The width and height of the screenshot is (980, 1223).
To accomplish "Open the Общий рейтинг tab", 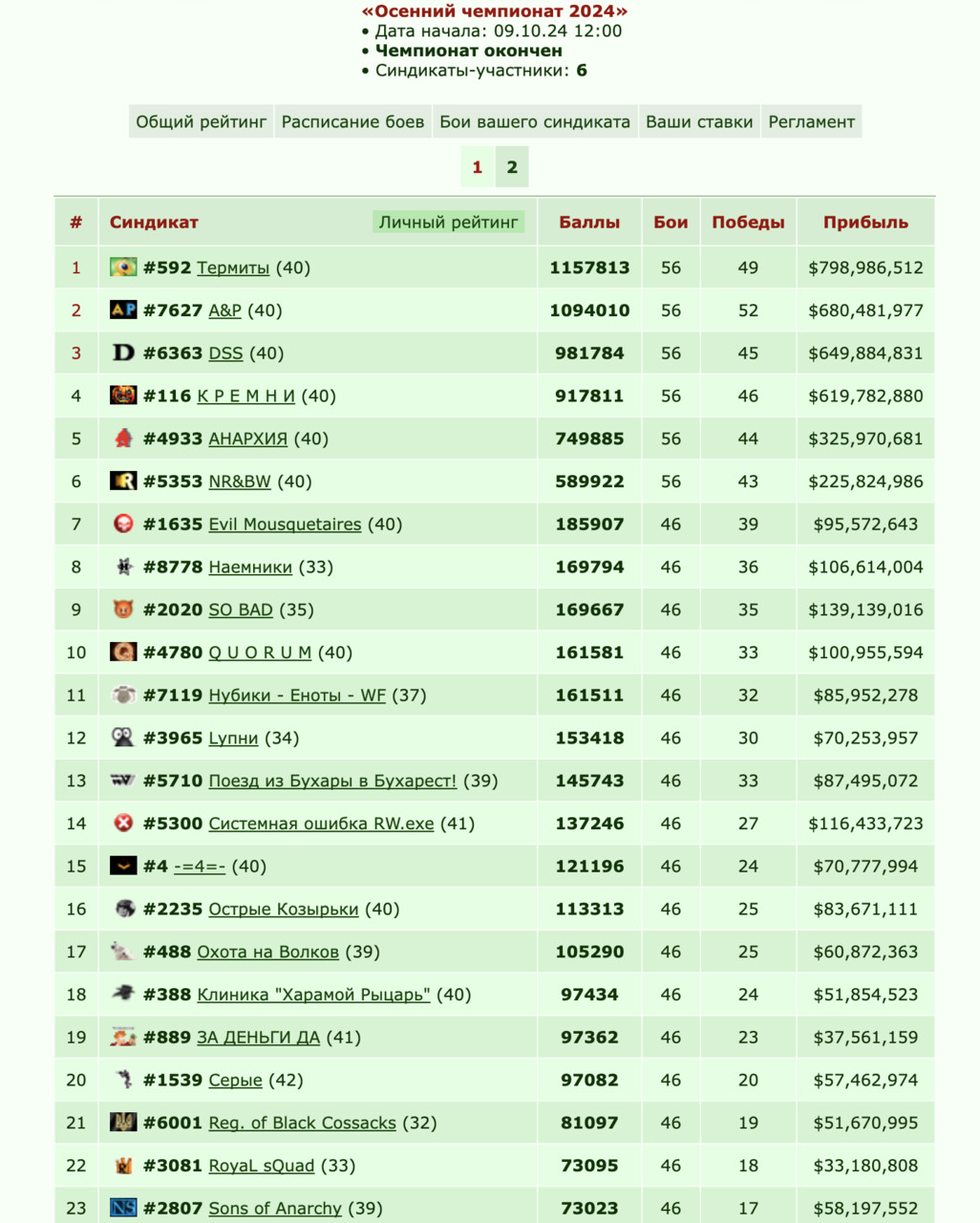I will coord(202,121).
